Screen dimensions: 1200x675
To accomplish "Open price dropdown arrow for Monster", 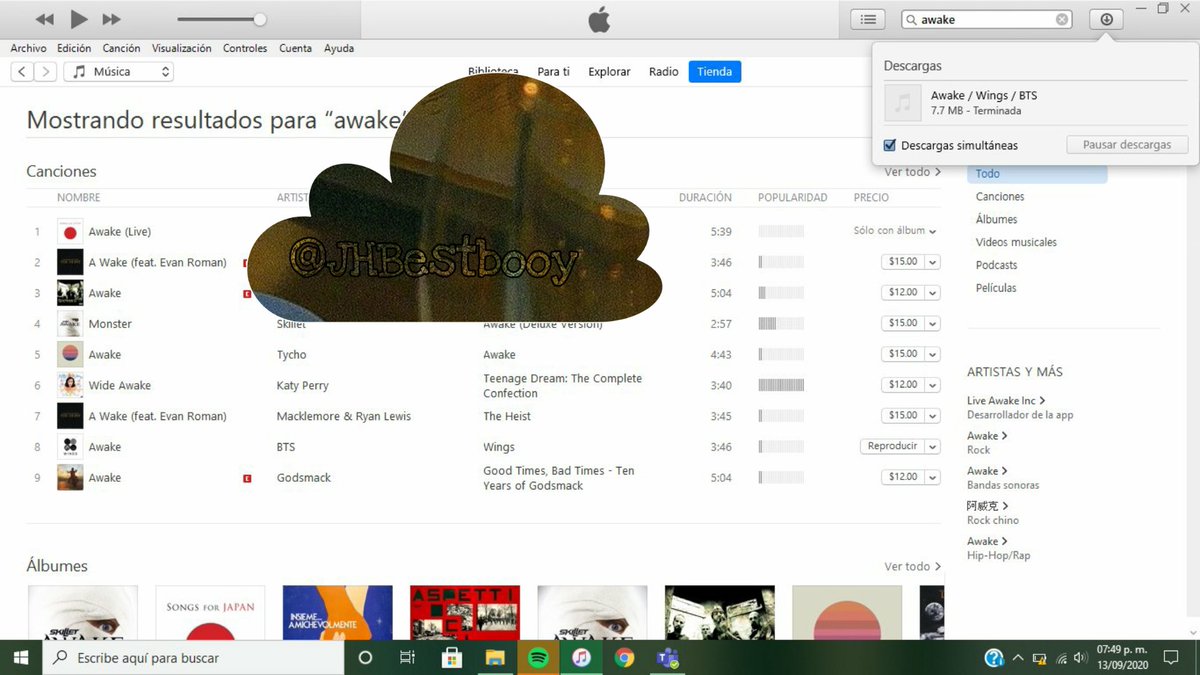I will click(x=932, y=323).
